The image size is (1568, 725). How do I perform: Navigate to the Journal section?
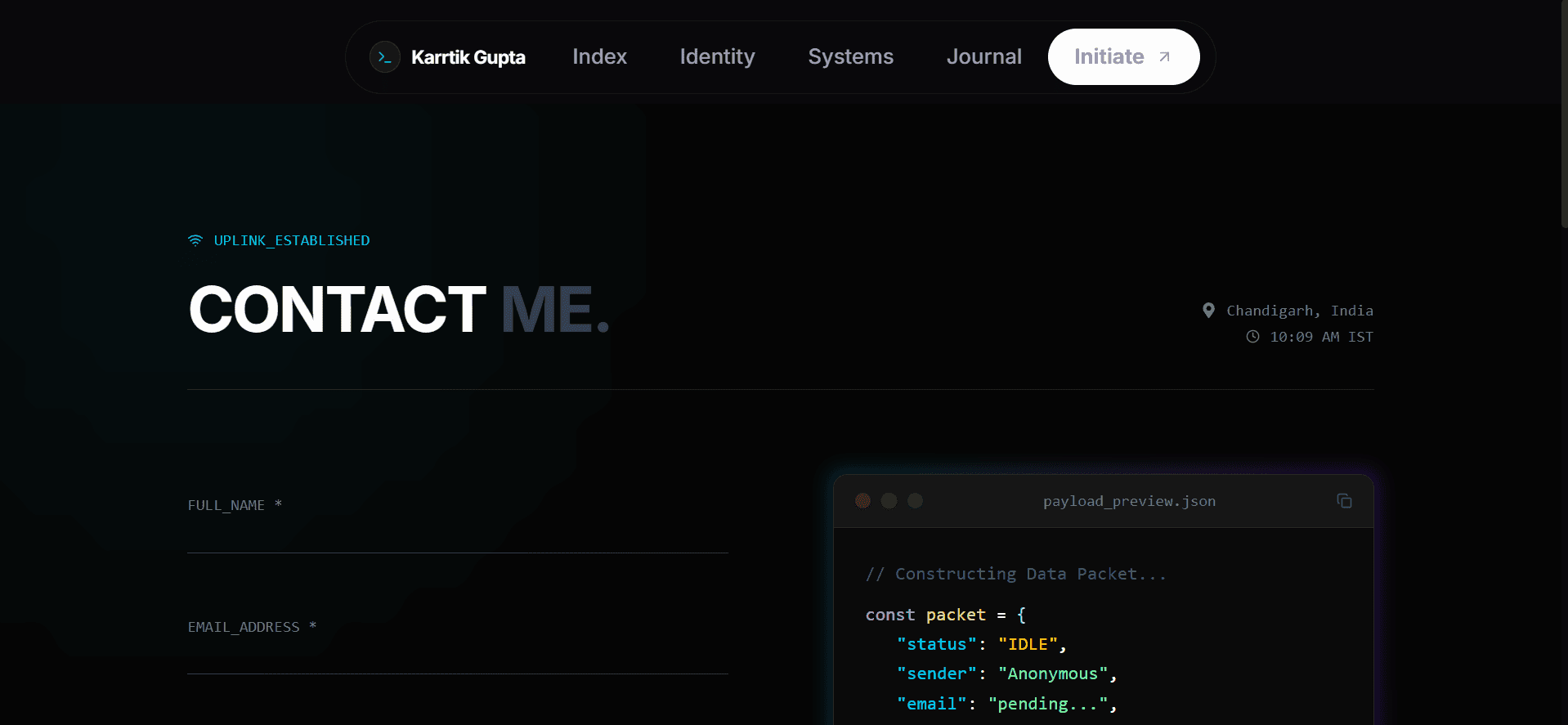(x=983, y=57)
